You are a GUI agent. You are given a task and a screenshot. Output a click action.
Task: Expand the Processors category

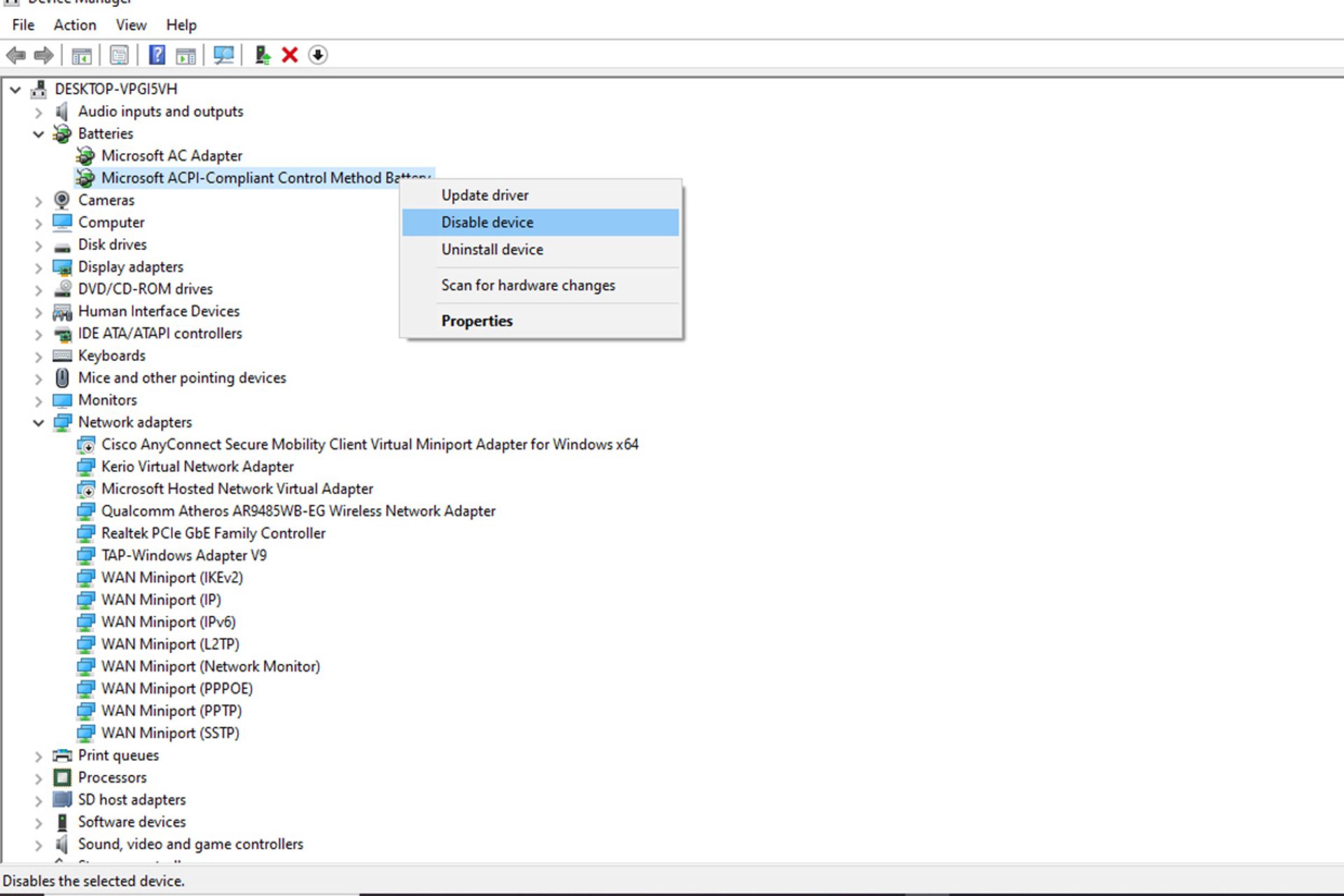(x=38, y=778)
